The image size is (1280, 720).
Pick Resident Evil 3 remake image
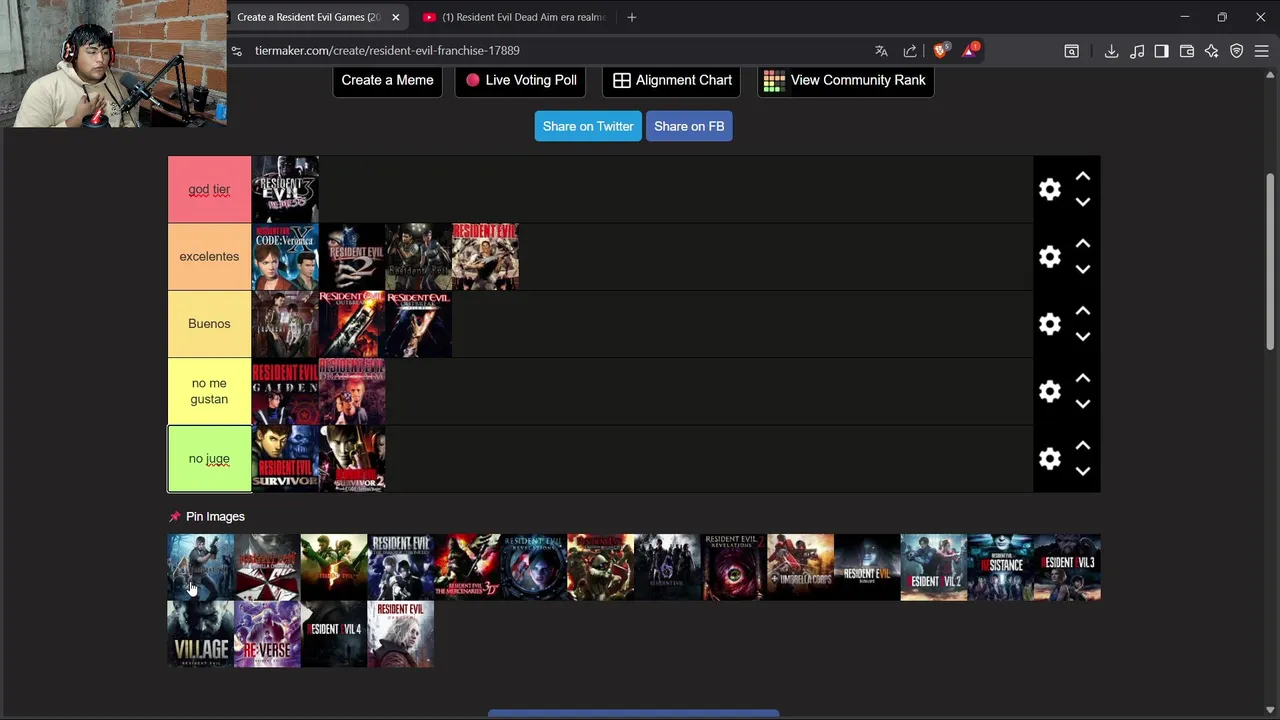1067,567
